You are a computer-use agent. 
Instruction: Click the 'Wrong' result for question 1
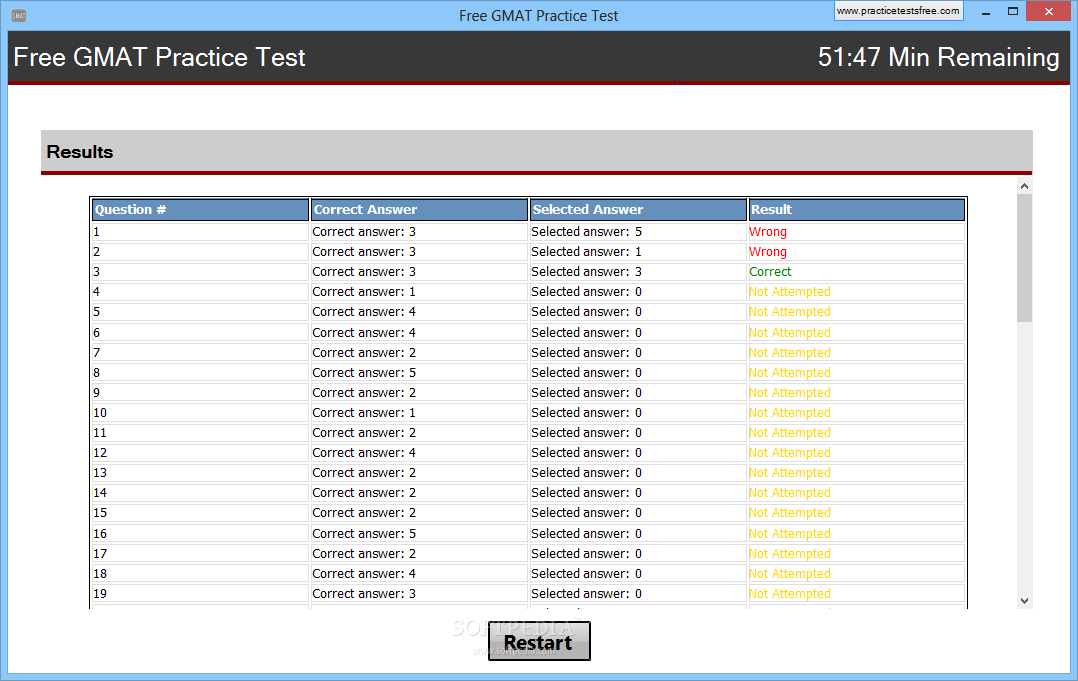pos(768,232)
